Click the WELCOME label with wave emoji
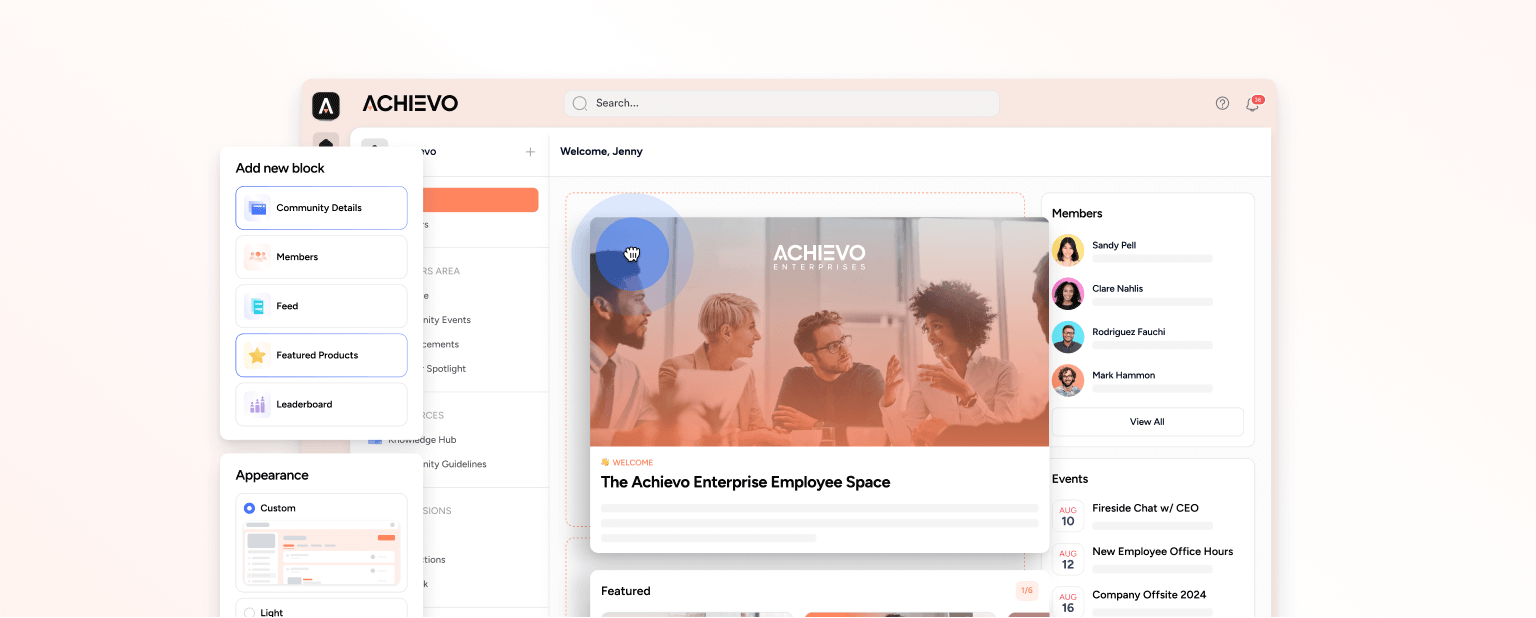 coord(627,463)
